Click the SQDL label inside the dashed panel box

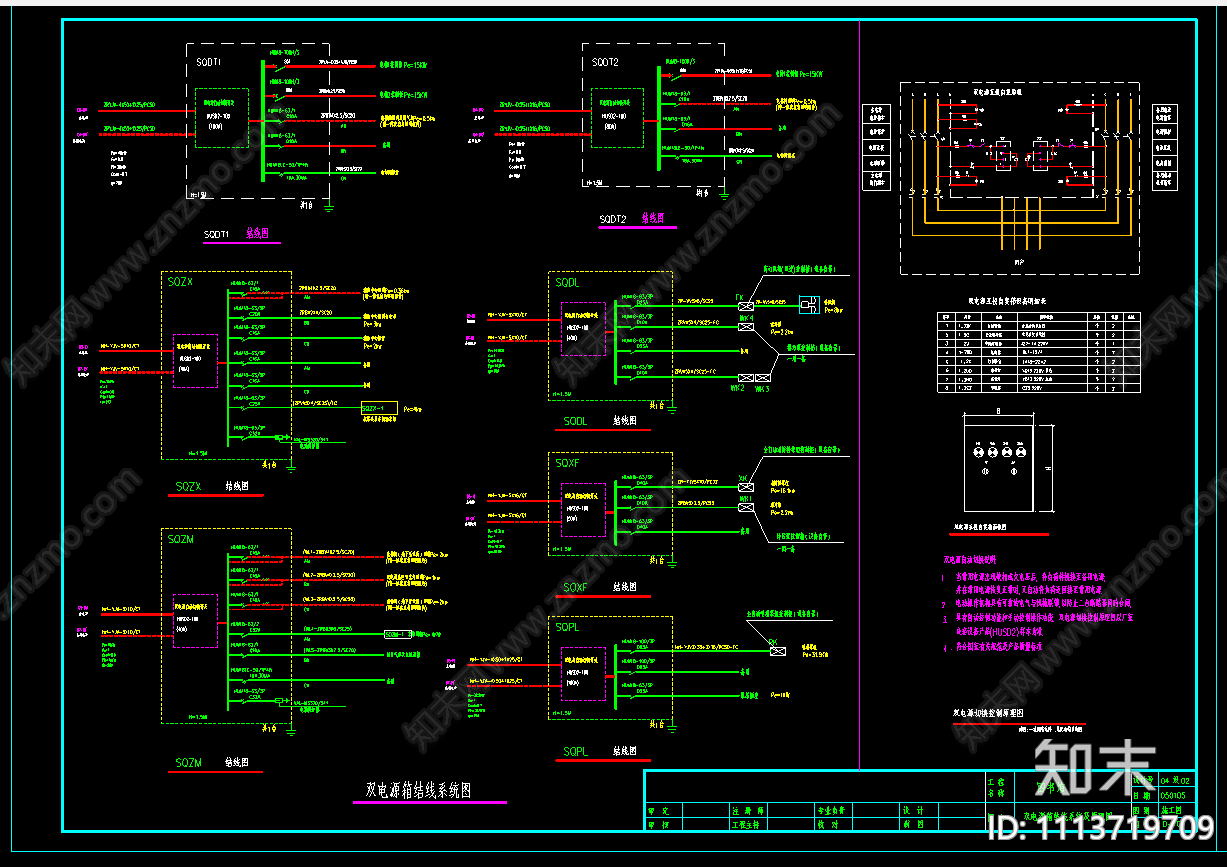coord(567,283)
